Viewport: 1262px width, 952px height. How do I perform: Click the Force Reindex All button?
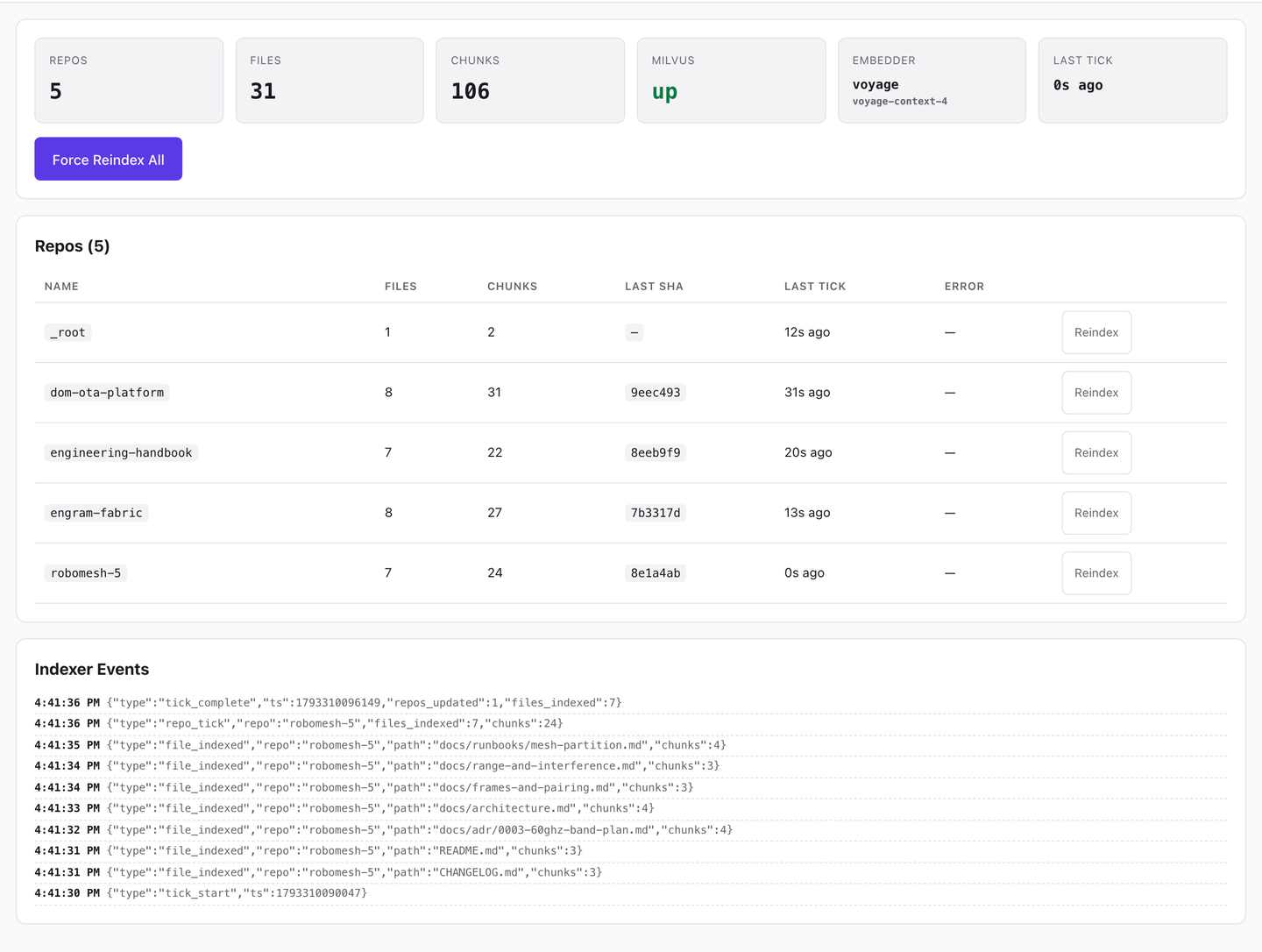[x=109, y=159]
